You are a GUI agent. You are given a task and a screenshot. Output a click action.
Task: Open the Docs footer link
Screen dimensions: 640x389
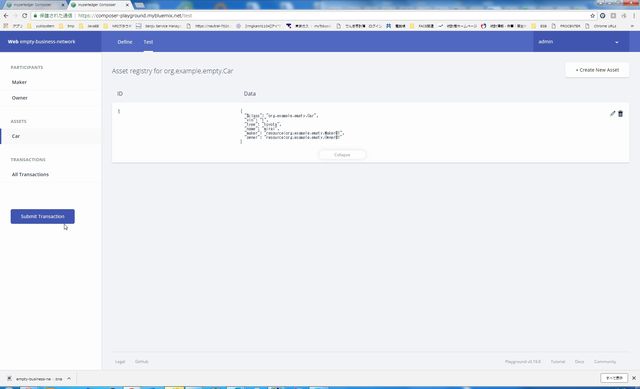[580, 362]
